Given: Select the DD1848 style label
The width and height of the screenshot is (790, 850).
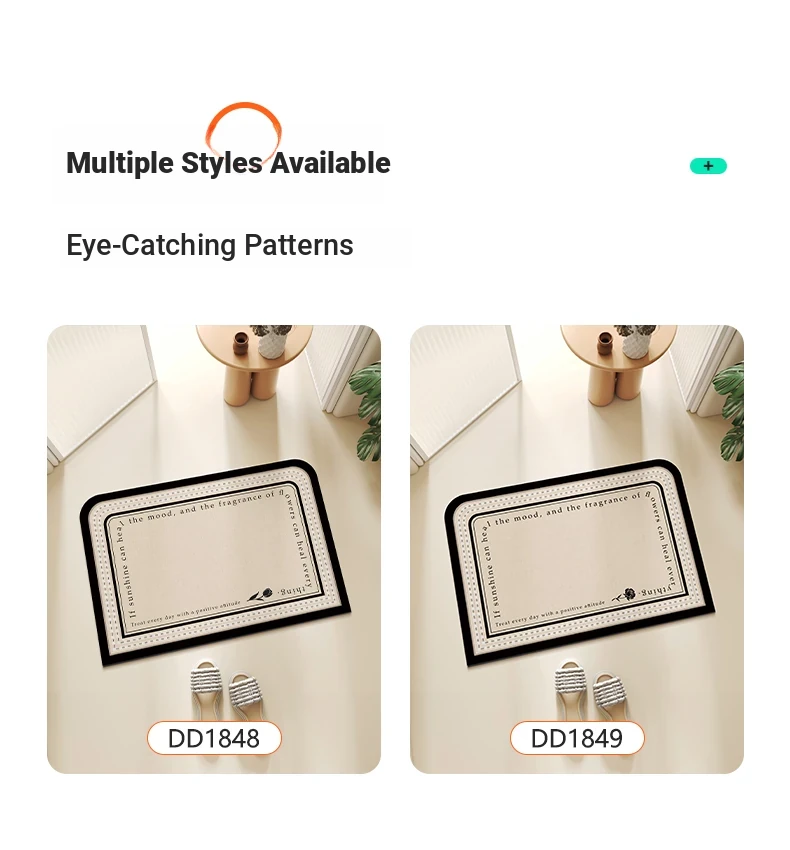Looking at the screenshot, I should click(214, 738).
